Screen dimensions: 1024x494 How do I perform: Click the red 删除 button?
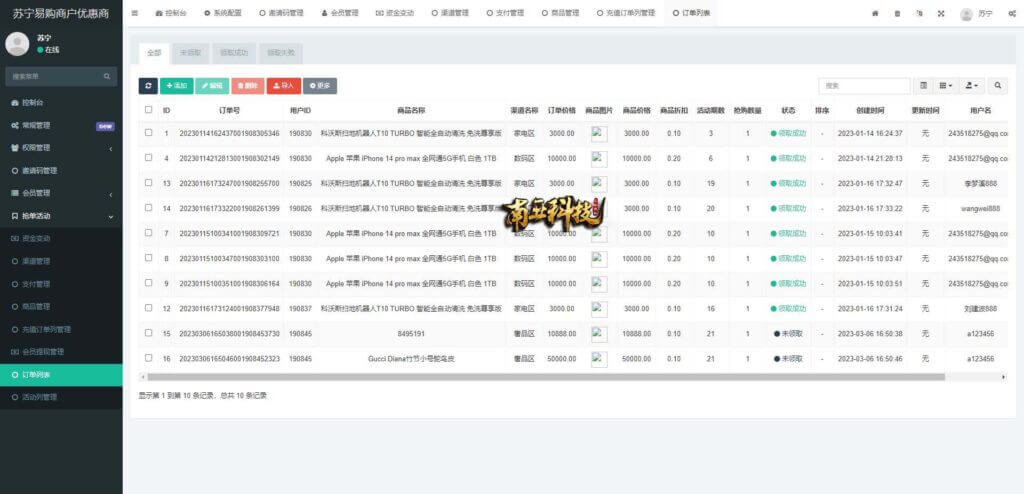(x=248, y=86)
